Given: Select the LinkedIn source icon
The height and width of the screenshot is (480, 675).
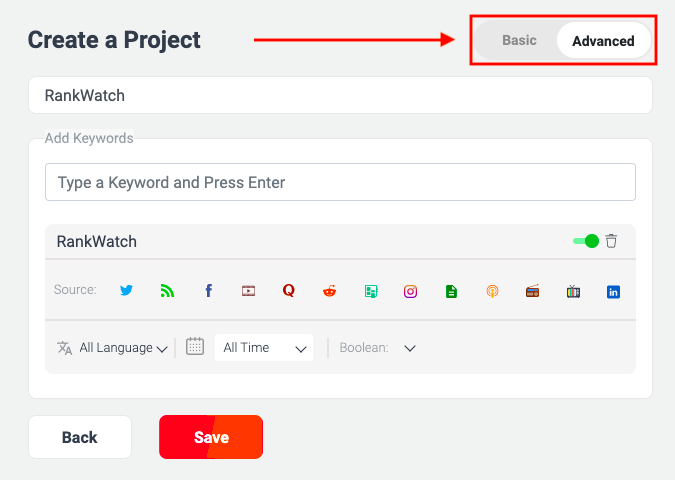Looking at the screenshot, I should point(613,292).
